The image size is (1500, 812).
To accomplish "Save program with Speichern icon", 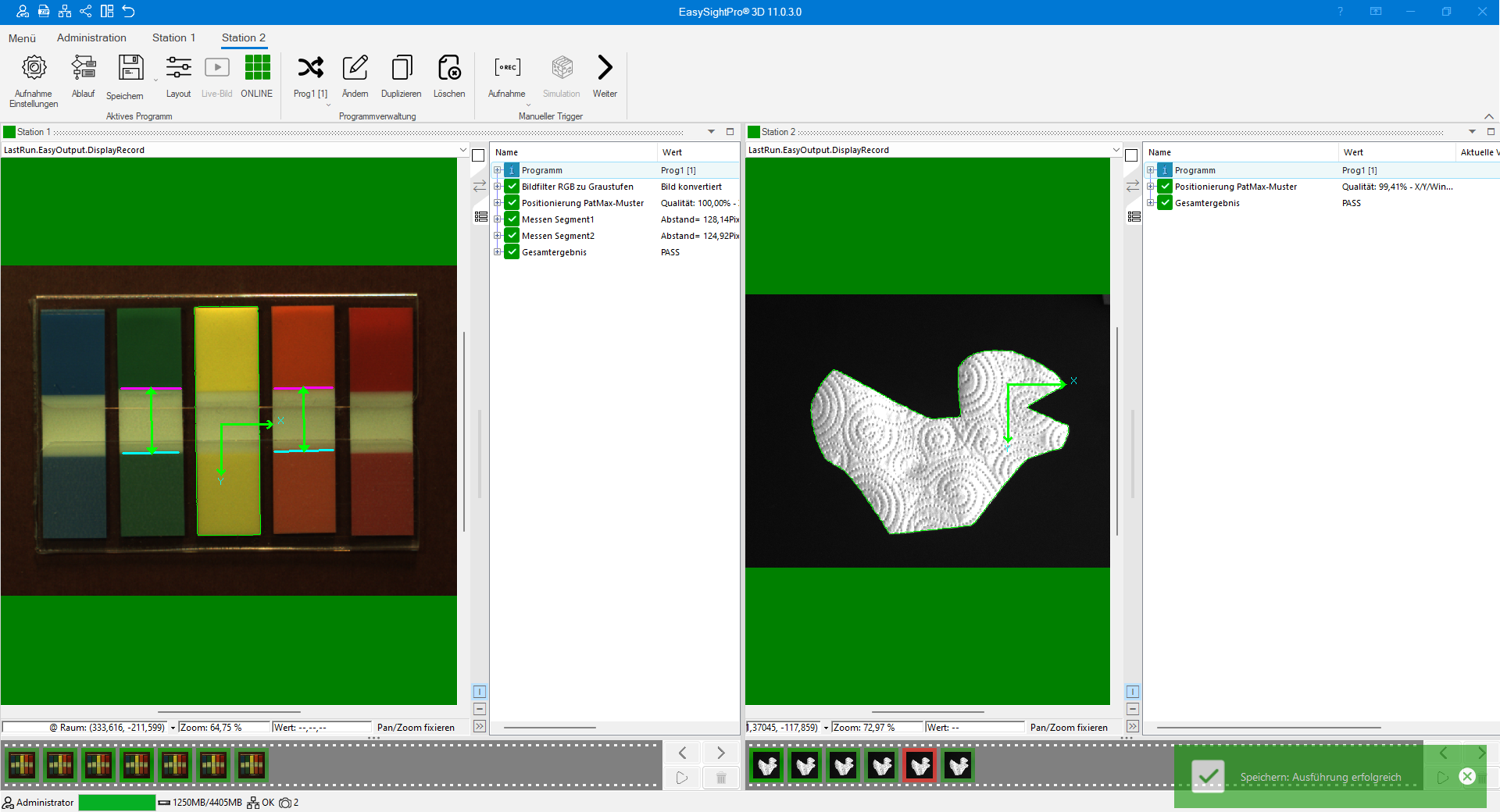I will [130, 69].
